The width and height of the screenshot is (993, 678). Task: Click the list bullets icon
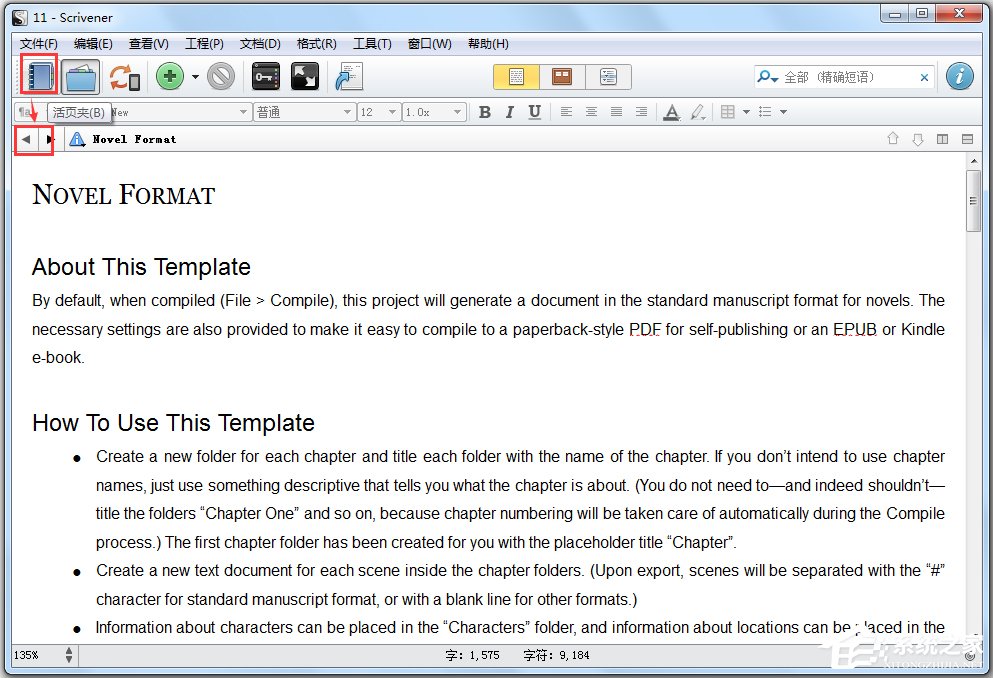coord(765,112)
